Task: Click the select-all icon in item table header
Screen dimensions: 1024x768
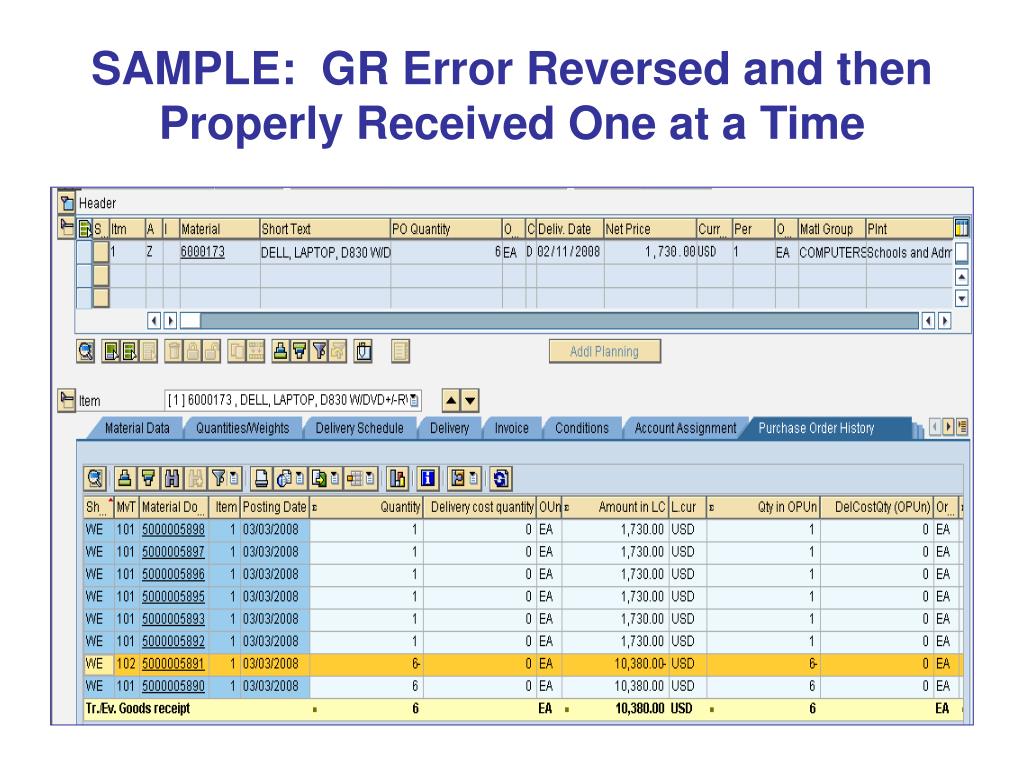Action: [x=86, y=229]
